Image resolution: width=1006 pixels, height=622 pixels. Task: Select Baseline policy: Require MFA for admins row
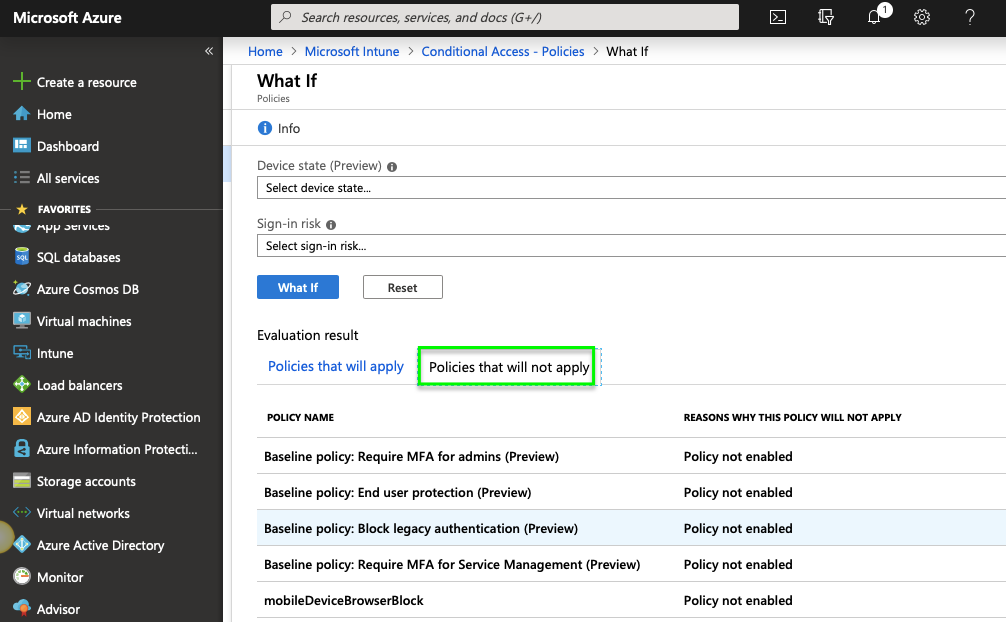[631, 456]
